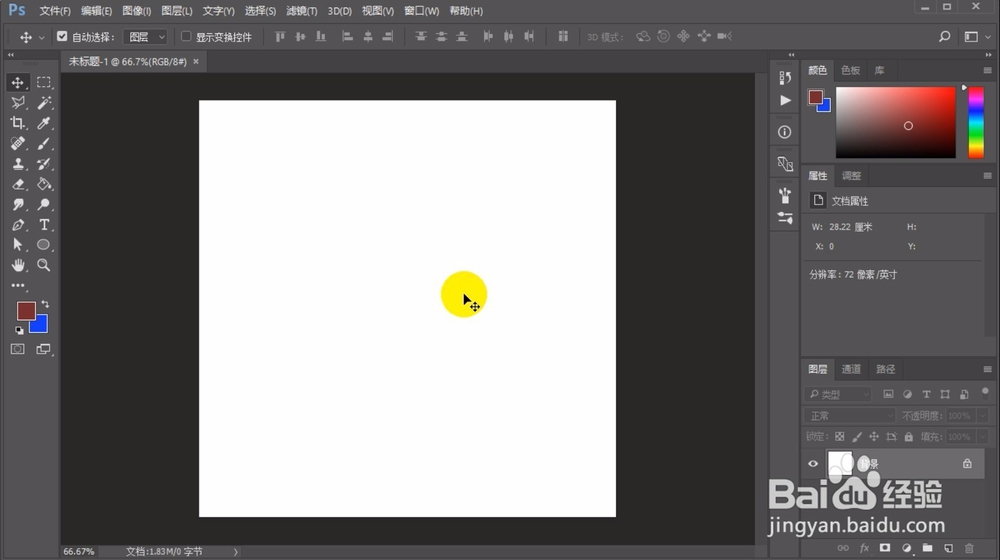
Task: Open the History panel icon
Action: click(x=785, y=77)
